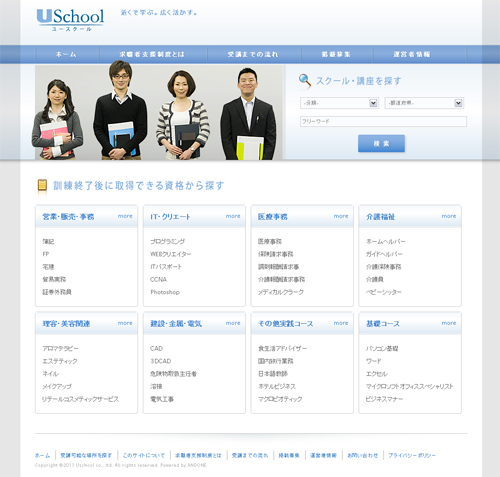Click more in the 医療事務 card
The width and height of the screenshot is (500, 477).
tap(341, 216)
